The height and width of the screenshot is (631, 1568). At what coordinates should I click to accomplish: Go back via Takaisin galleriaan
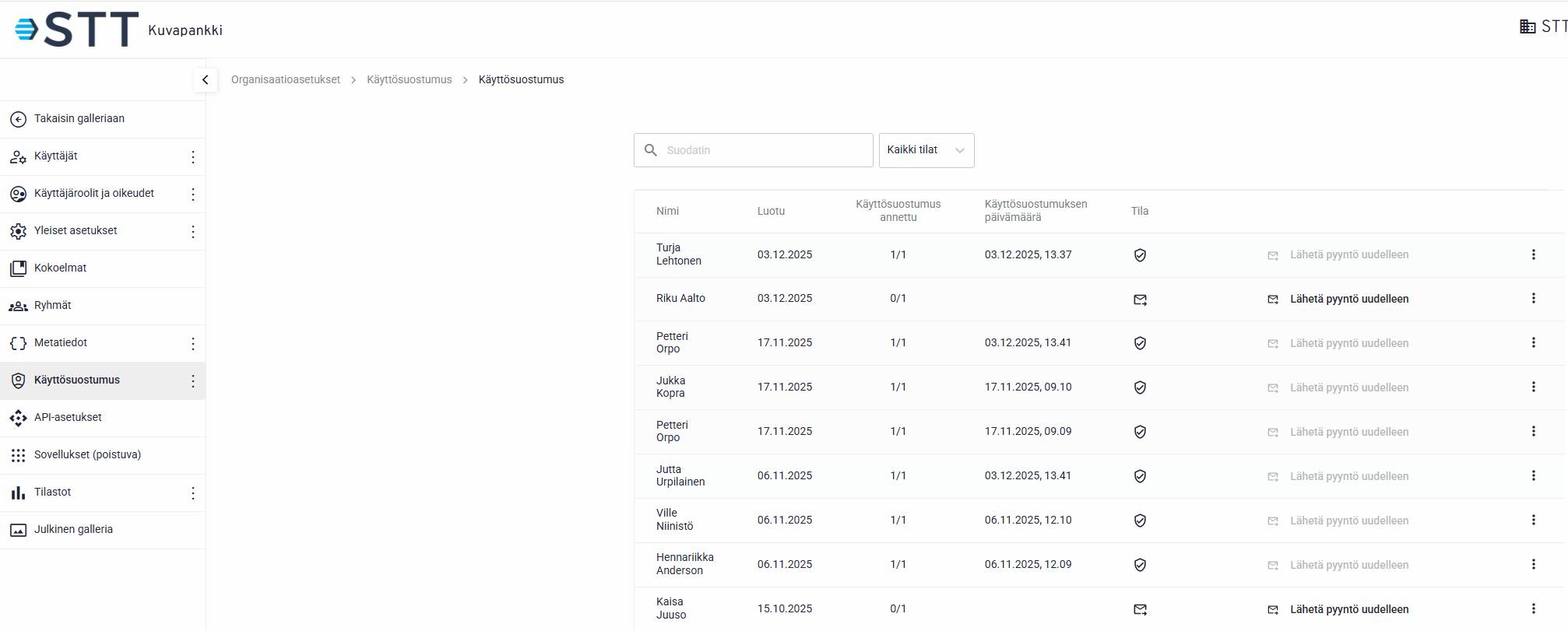coord(79,119)
